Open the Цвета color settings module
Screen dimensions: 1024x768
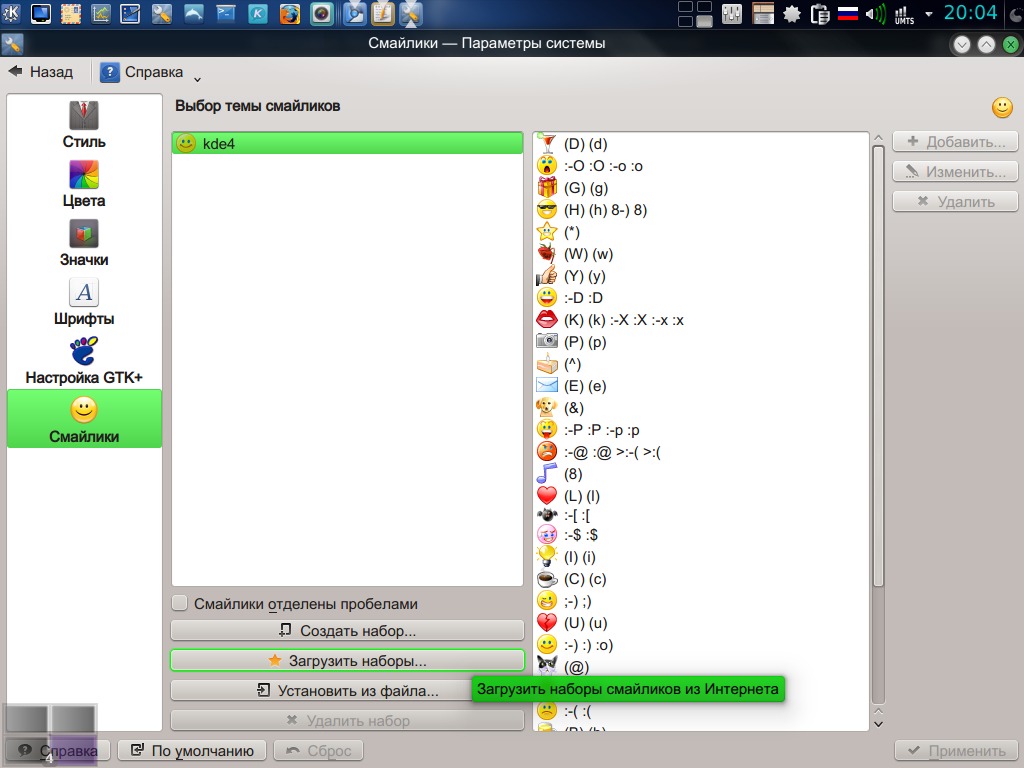coord(84,184)
